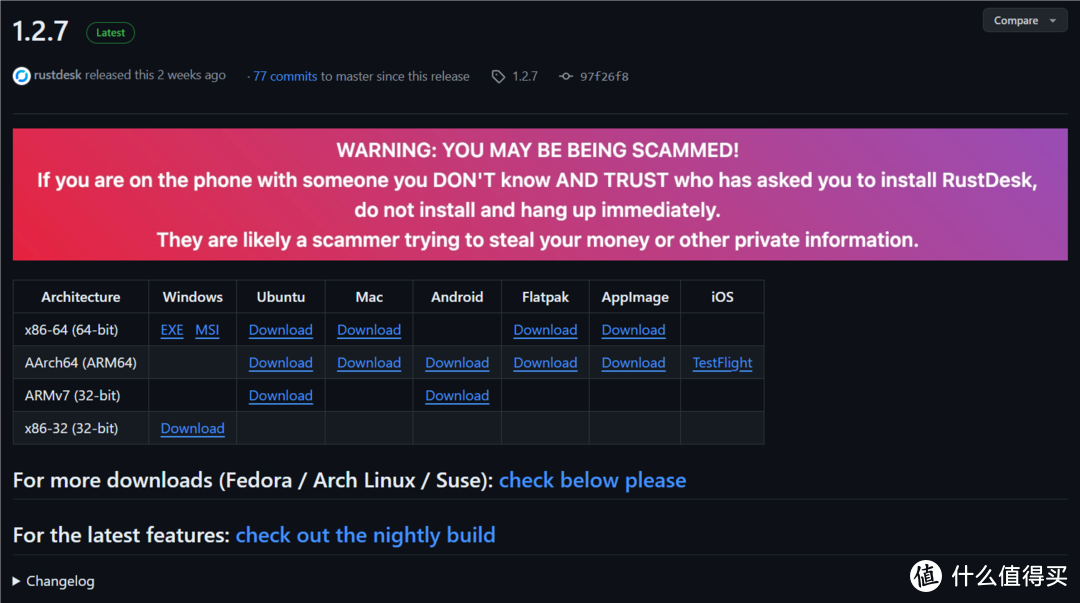Image resolution: width=1080 pixels, height=603 pixels.
Task: Click the 'x86-32 (32-bit)' row label
Action: [x=72, y=428]
